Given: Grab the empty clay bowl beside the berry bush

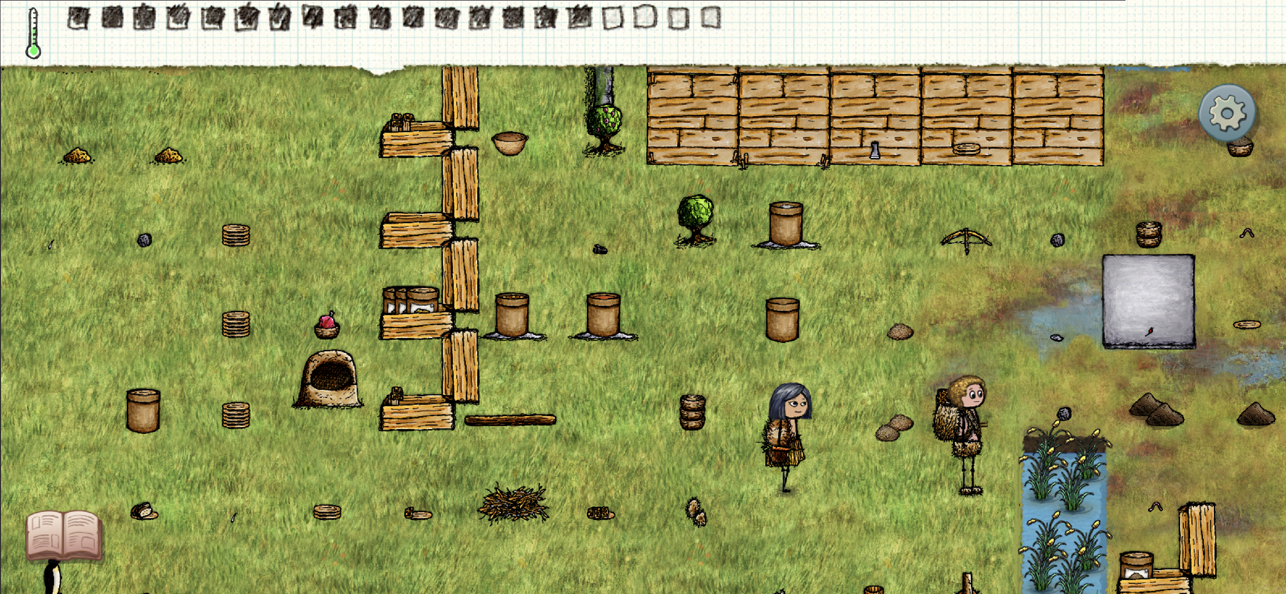Looking at the screenshot, I should point(510,143).
